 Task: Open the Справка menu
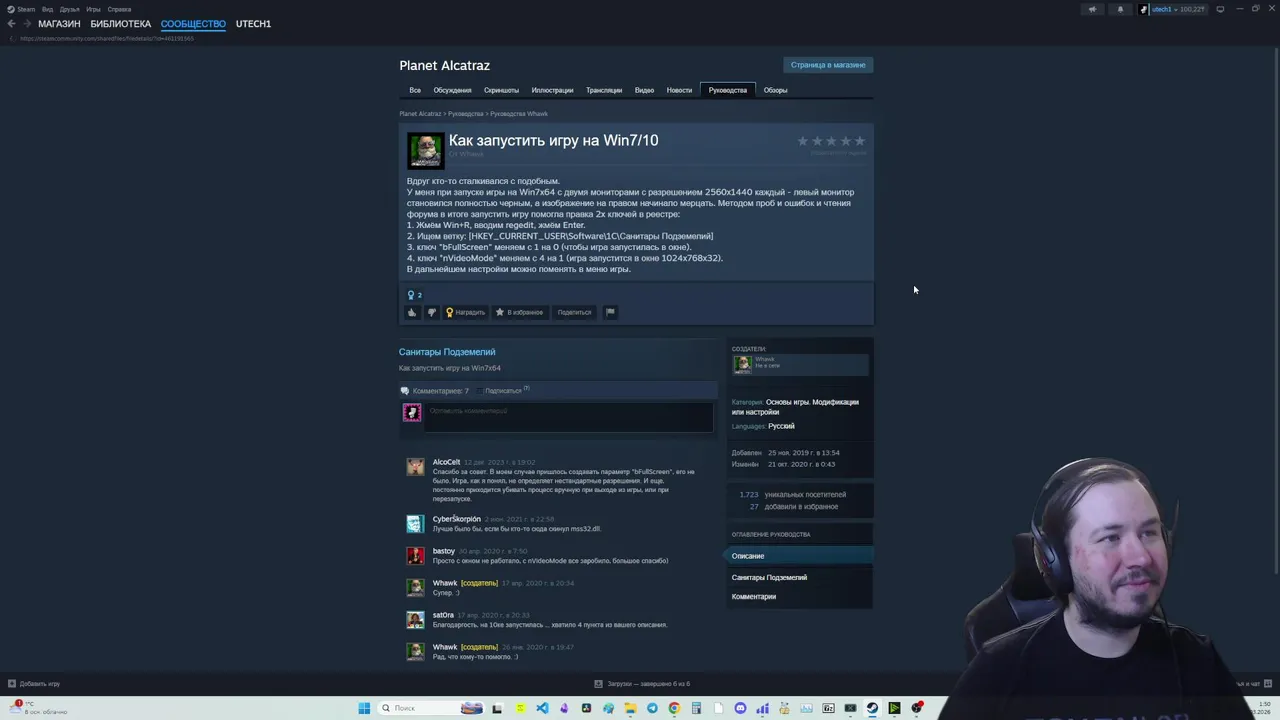pyautogui.click(x=119, y=9)
